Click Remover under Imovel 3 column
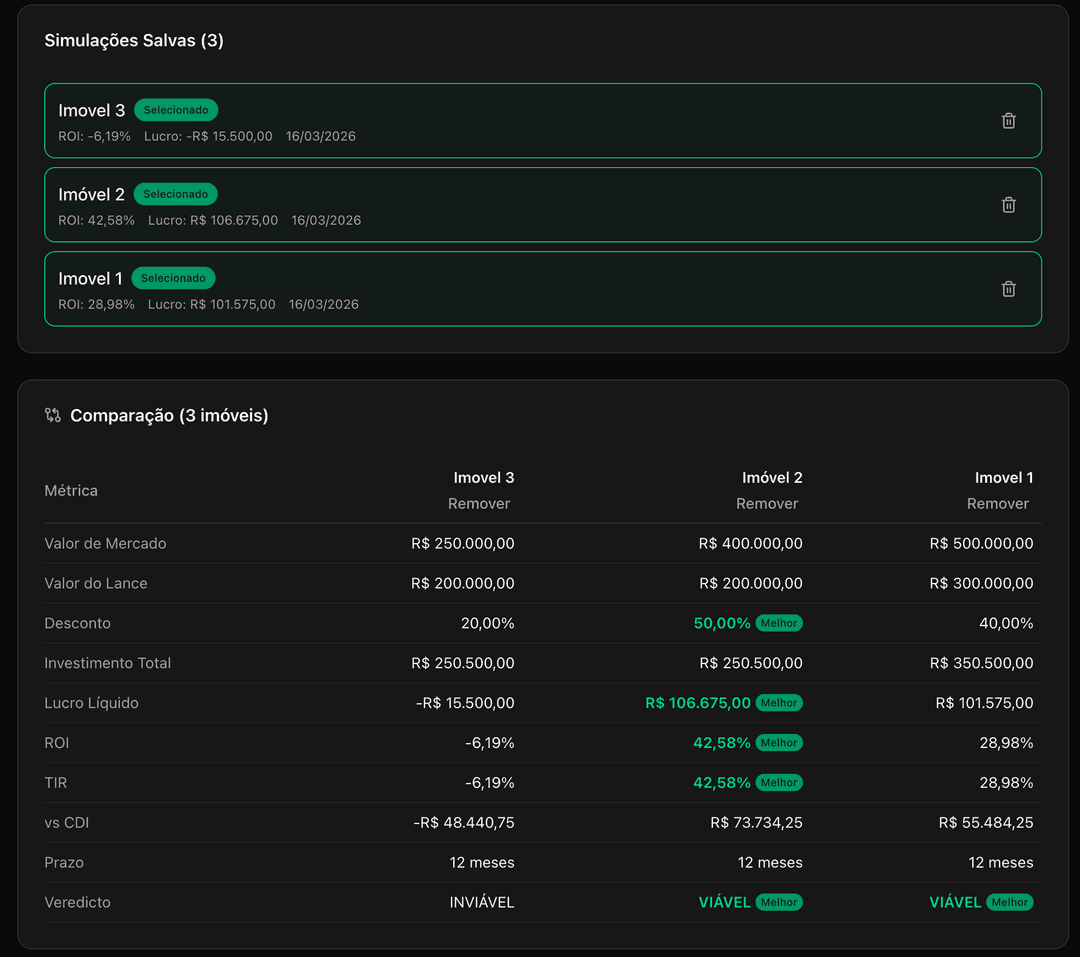Image resolution: width=1080 pixels, height=957 pixels. pyautogui.click(x=479, y=504)
